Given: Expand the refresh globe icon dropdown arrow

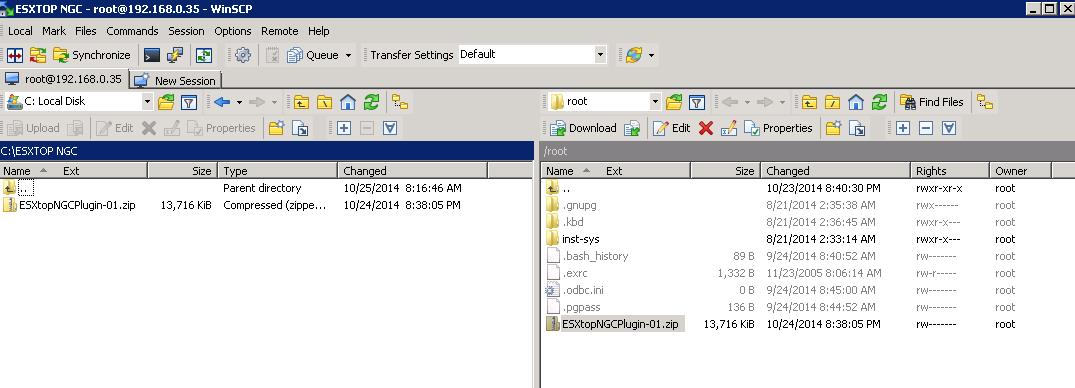Looking at the screenshot, I should point(651,55).
